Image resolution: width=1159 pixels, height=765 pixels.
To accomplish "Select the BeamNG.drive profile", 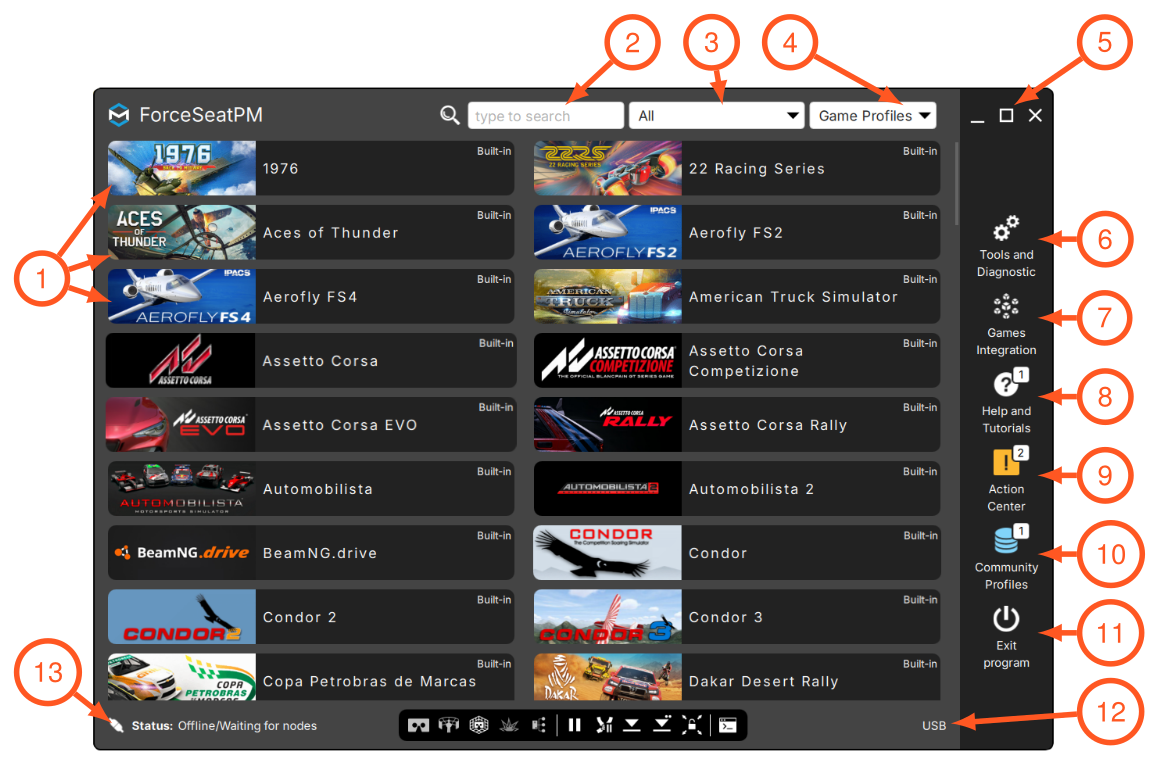I will point(311,552).
